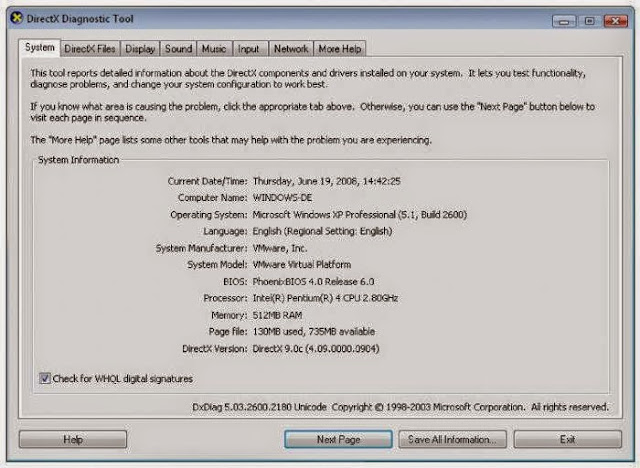
Task: Click system model VMware Virtual Platform
Action: [x=302, y=265]
